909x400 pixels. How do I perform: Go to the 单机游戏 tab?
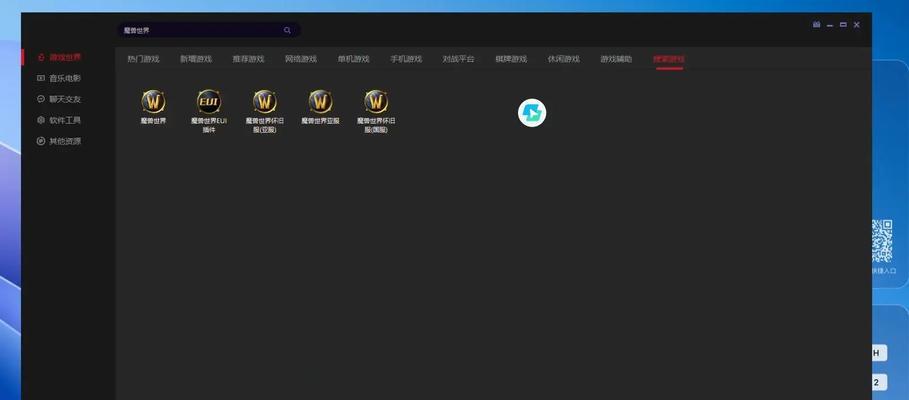point(354,59)
